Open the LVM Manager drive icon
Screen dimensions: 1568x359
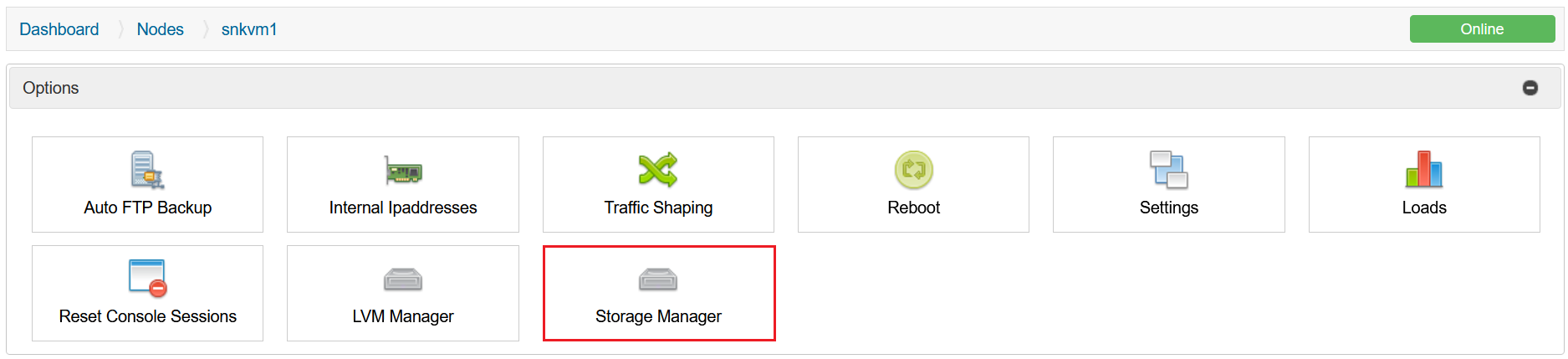click(403, 280)
